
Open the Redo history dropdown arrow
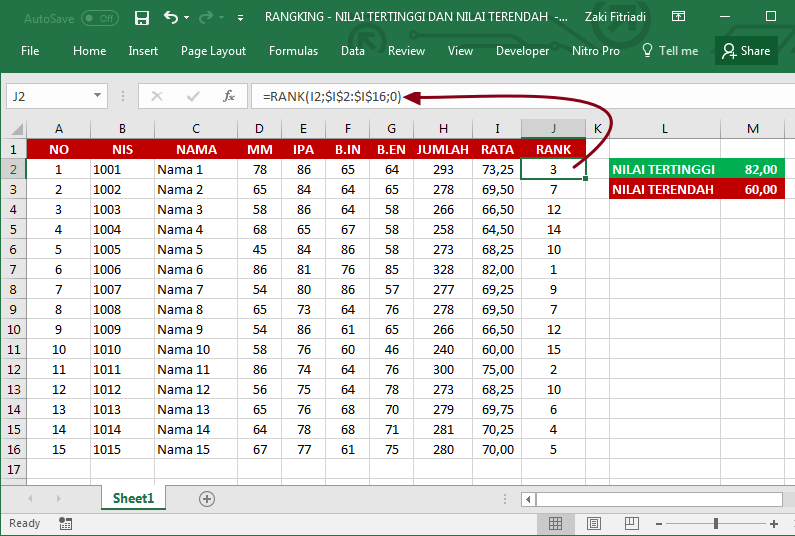[222, 18]
